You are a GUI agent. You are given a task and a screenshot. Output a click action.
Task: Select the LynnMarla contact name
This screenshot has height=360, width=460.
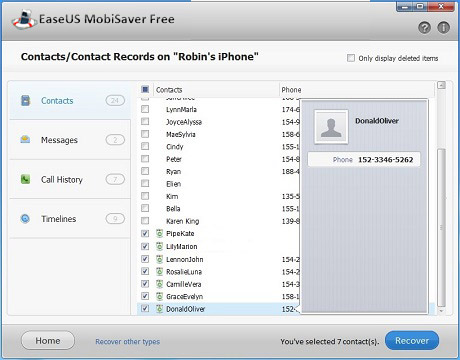pos(181,109)
